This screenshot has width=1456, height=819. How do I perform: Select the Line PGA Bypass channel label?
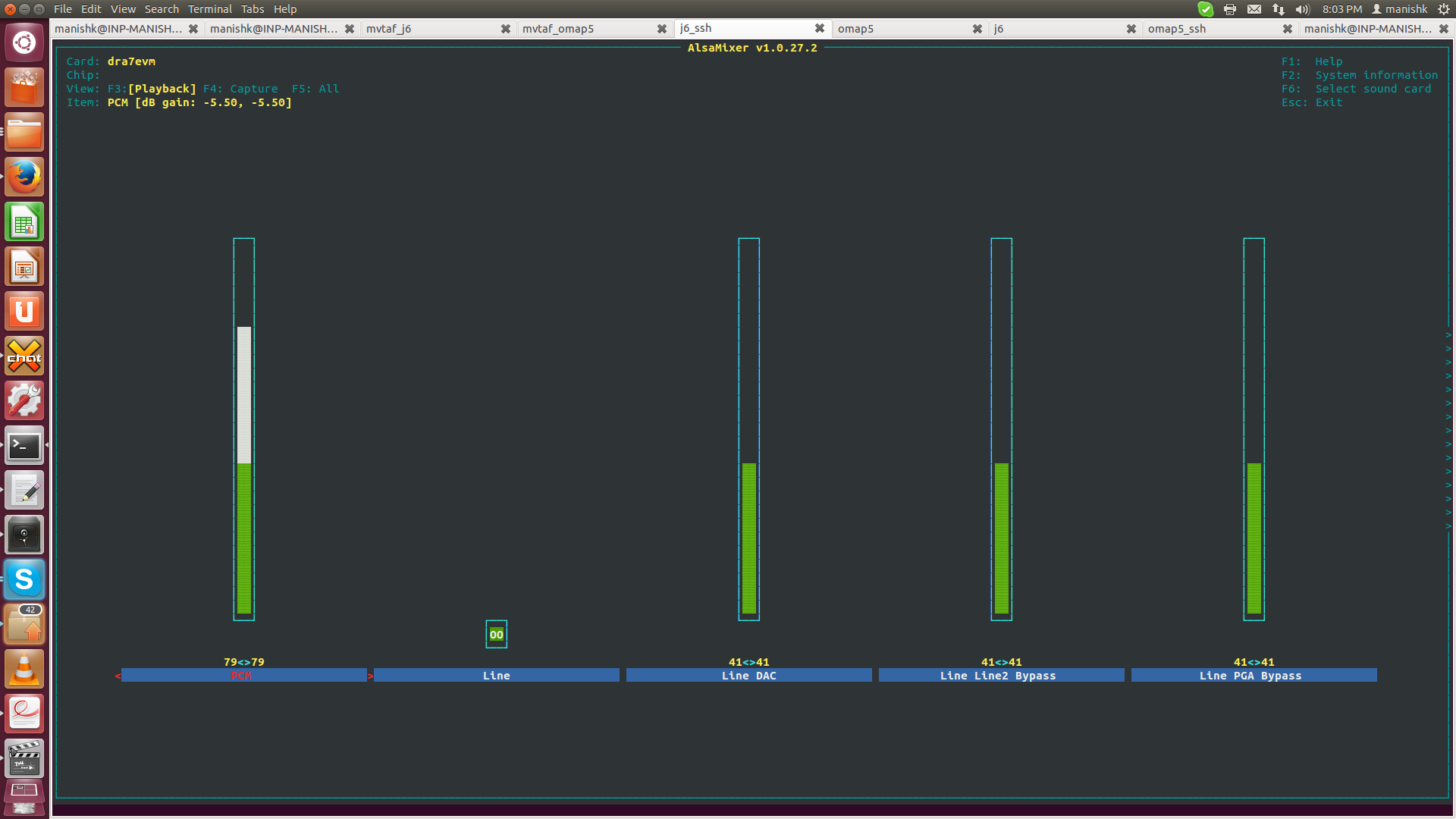[x=1254, y=676]
